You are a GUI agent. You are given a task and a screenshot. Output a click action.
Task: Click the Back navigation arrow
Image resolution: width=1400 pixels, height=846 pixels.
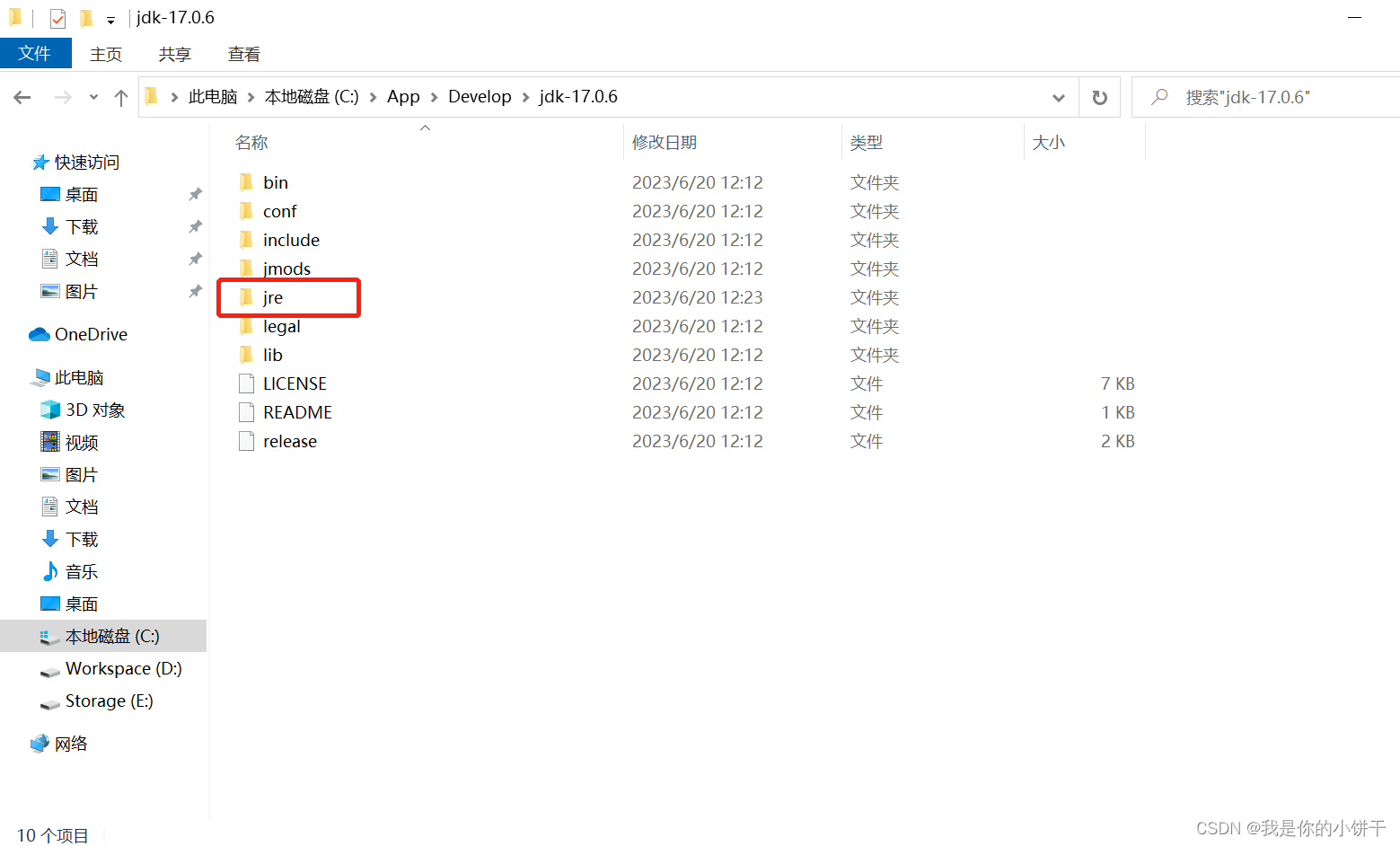tap(22, 96)
